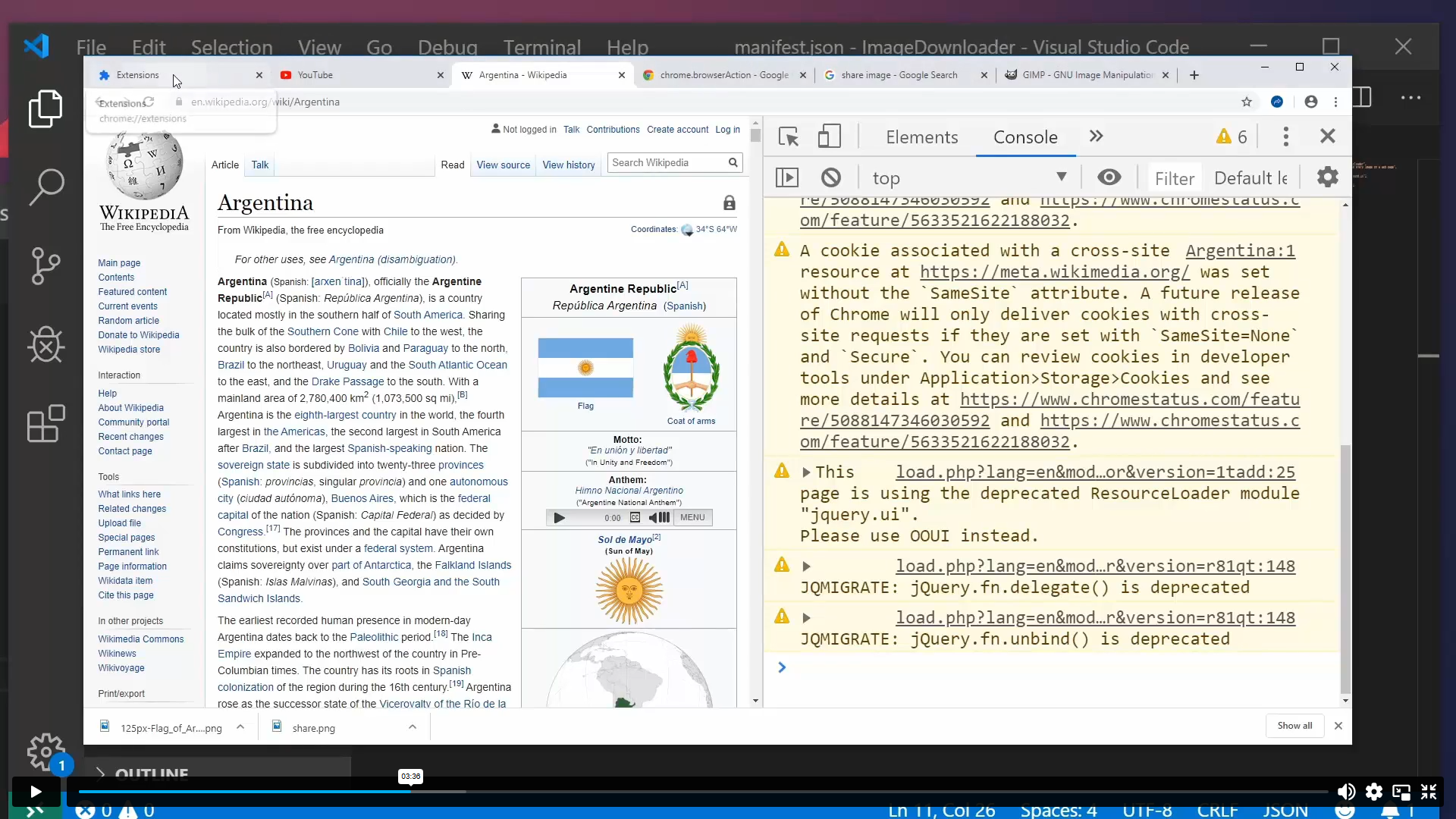
Task: Click the Log in link
Action: pyautogui.click(x=727, y=130)
